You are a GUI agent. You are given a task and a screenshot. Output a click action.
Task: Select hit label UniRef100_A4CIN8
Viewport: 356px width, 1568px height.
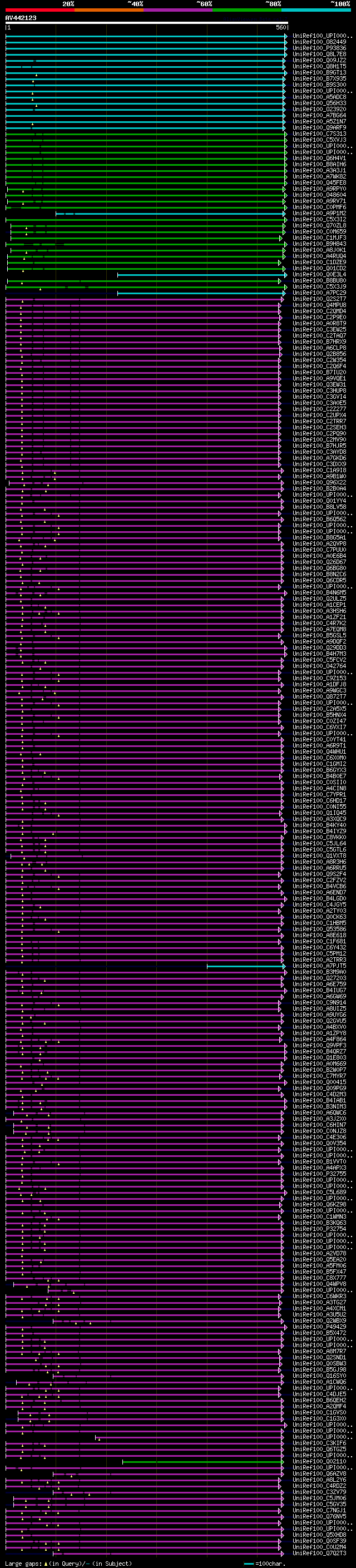pyautogui.click(x=319, y=788)
